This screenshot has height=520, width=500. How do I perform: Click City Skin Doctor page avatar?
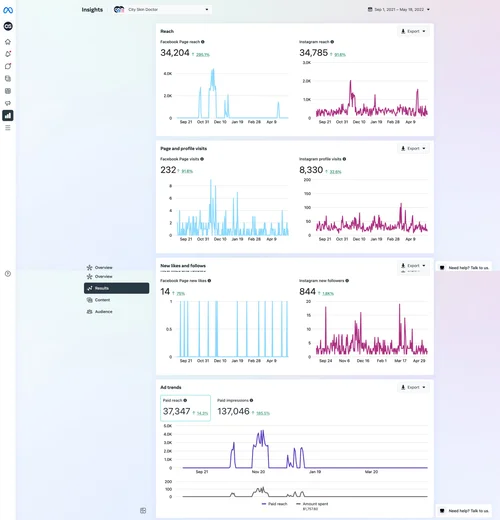(119, 10)
